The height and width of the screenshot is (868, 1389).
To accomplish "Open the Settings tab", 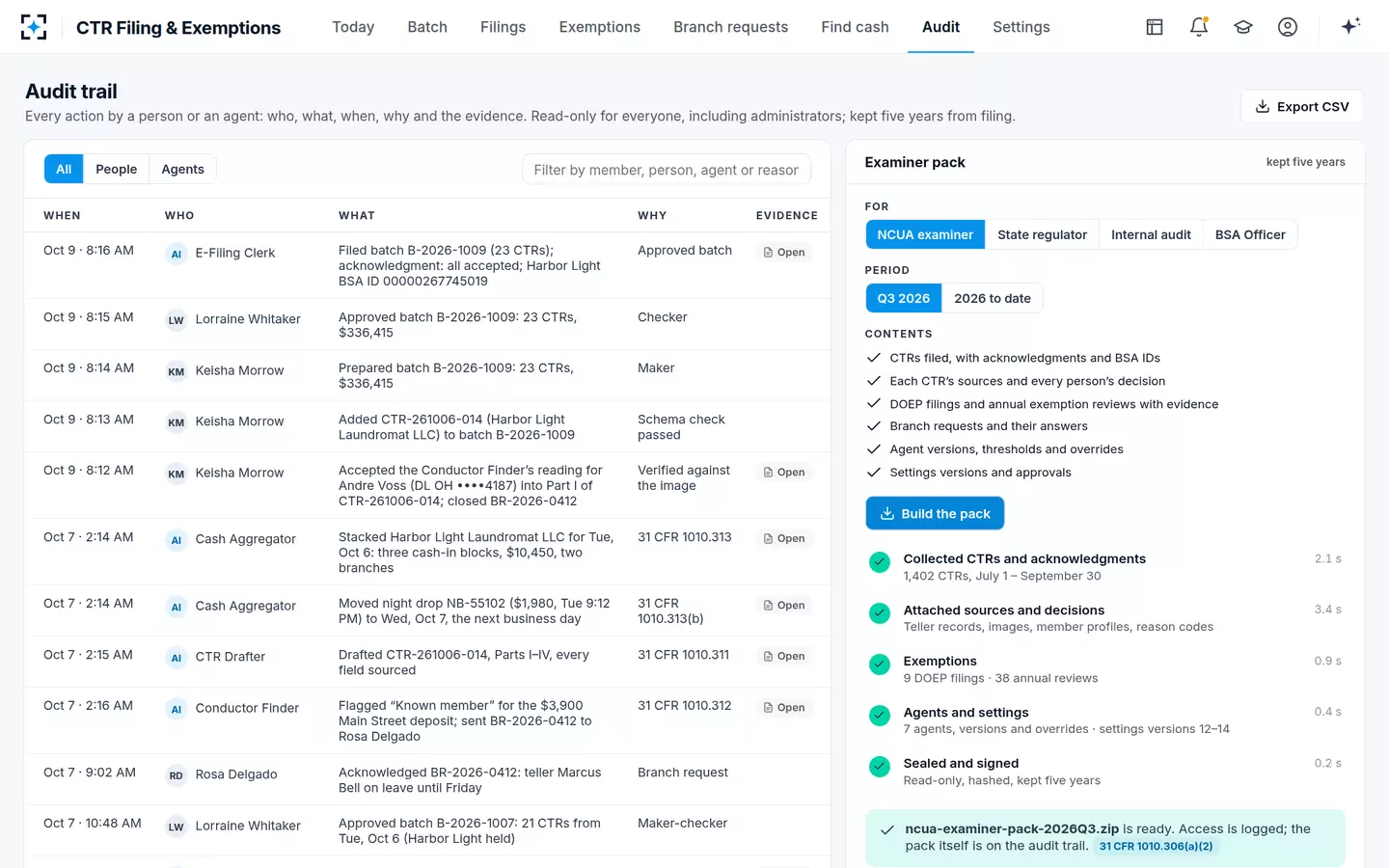I will coord(1021,27).
